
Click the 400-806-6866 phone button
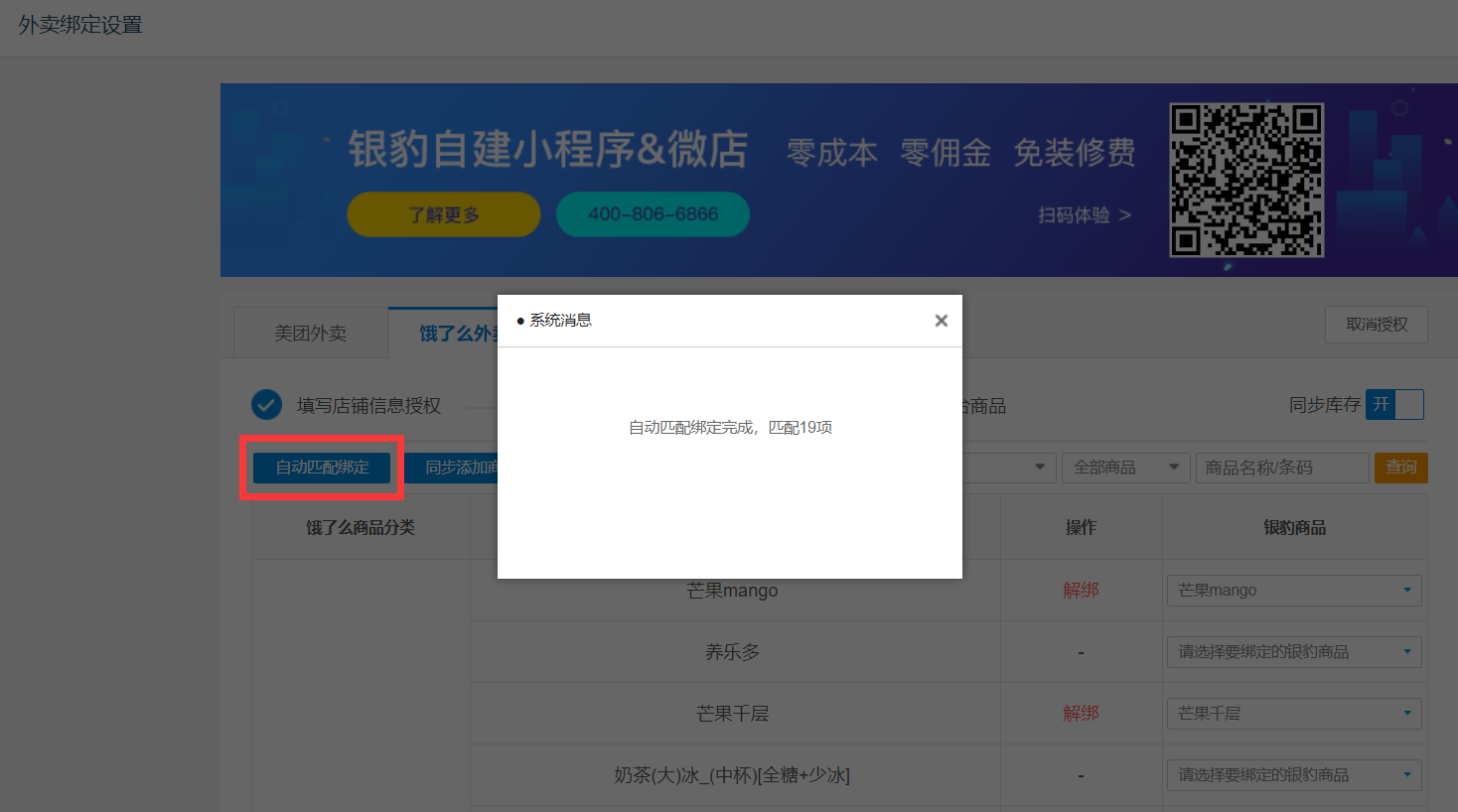653,214
